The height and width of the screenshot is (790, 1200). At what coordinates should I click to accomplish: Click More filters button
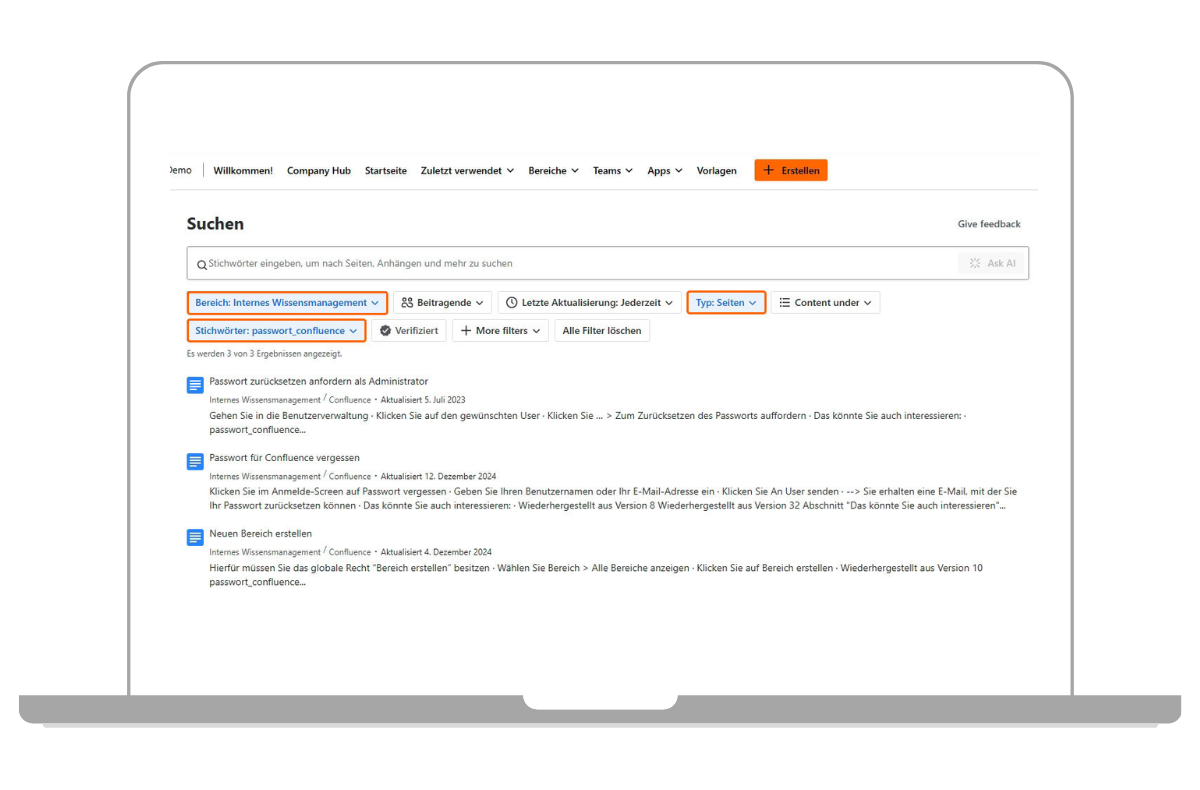500,331
